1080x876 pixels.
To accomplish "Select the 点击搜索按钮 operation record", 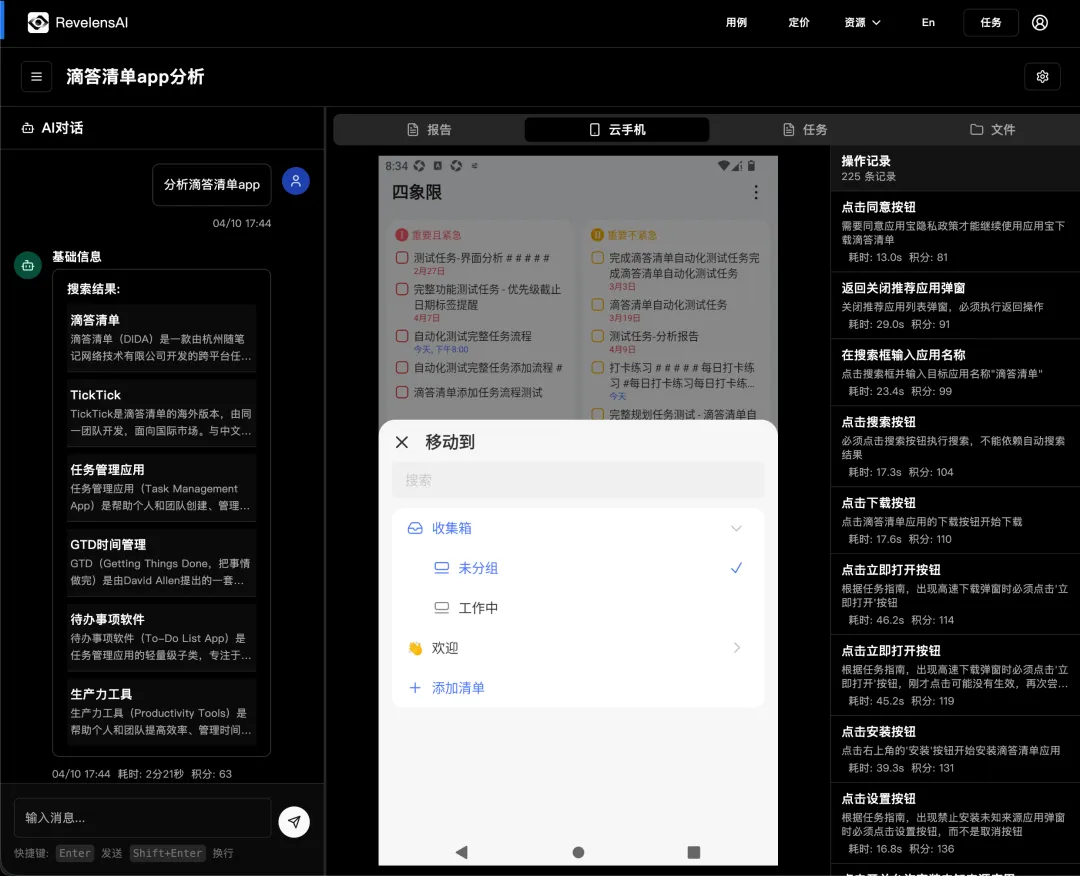I will tap(955, 446).
